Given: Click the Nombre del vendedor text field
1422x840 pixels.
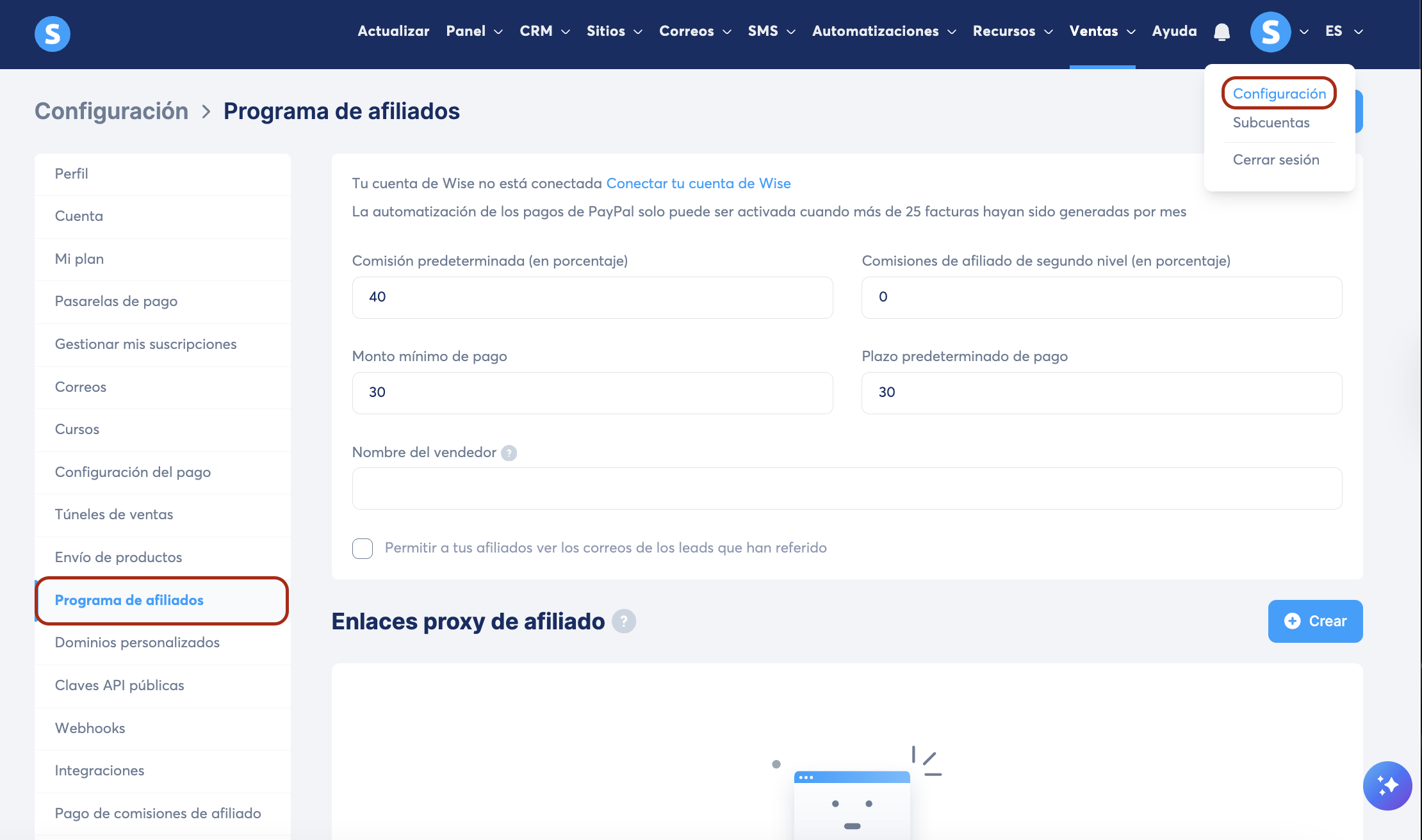Looking at the screenshot, I should coord(846,489).
